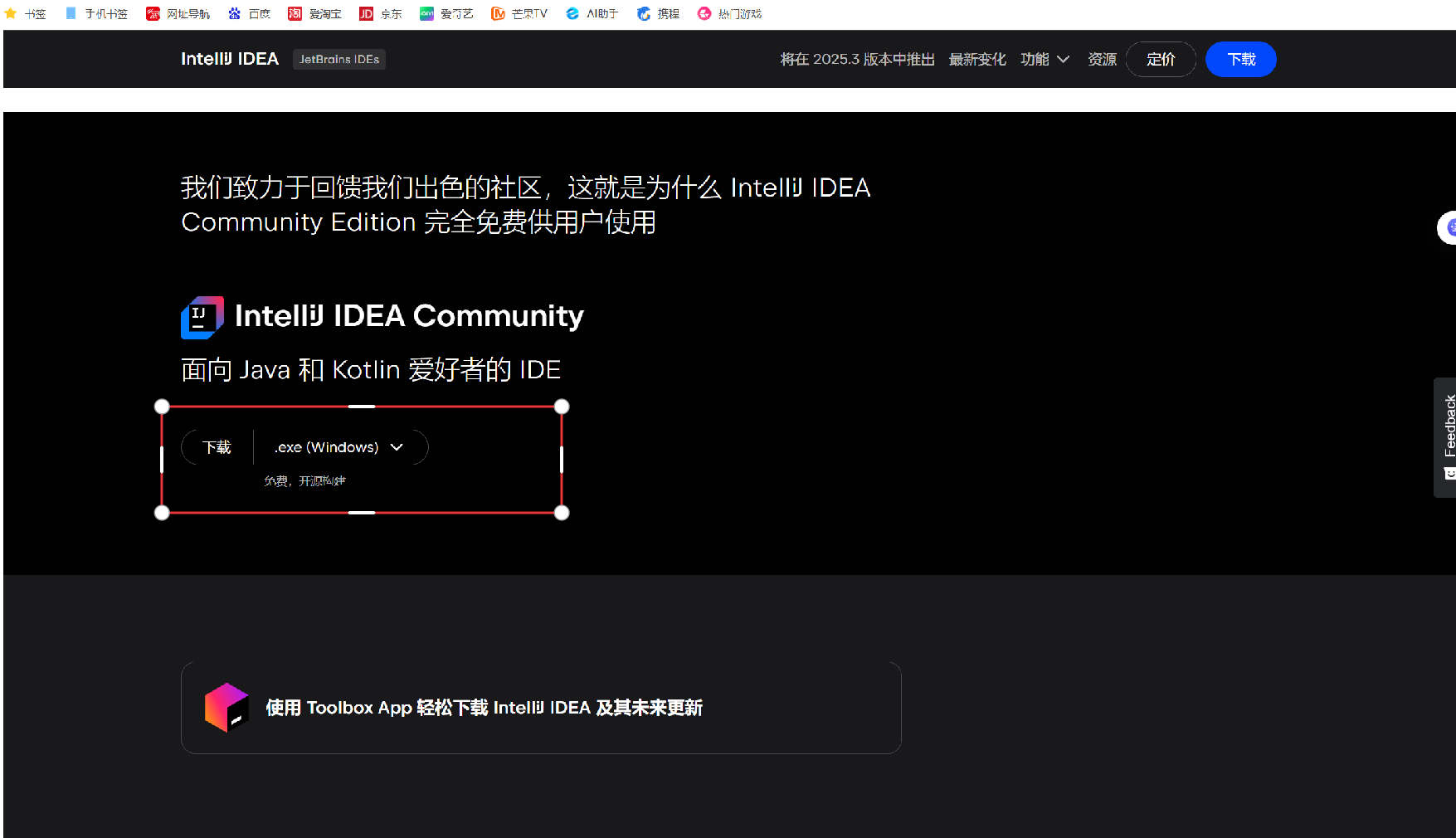This screenshot has height=838, width=1456.
Task: Click the IntelliJ IDEA Community heading
Action: [x=409, y=316]
